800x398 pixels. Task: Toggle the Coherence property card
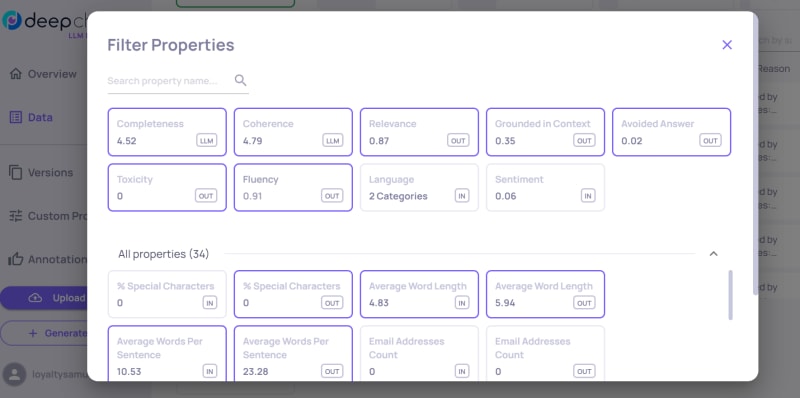click(293, 132)
